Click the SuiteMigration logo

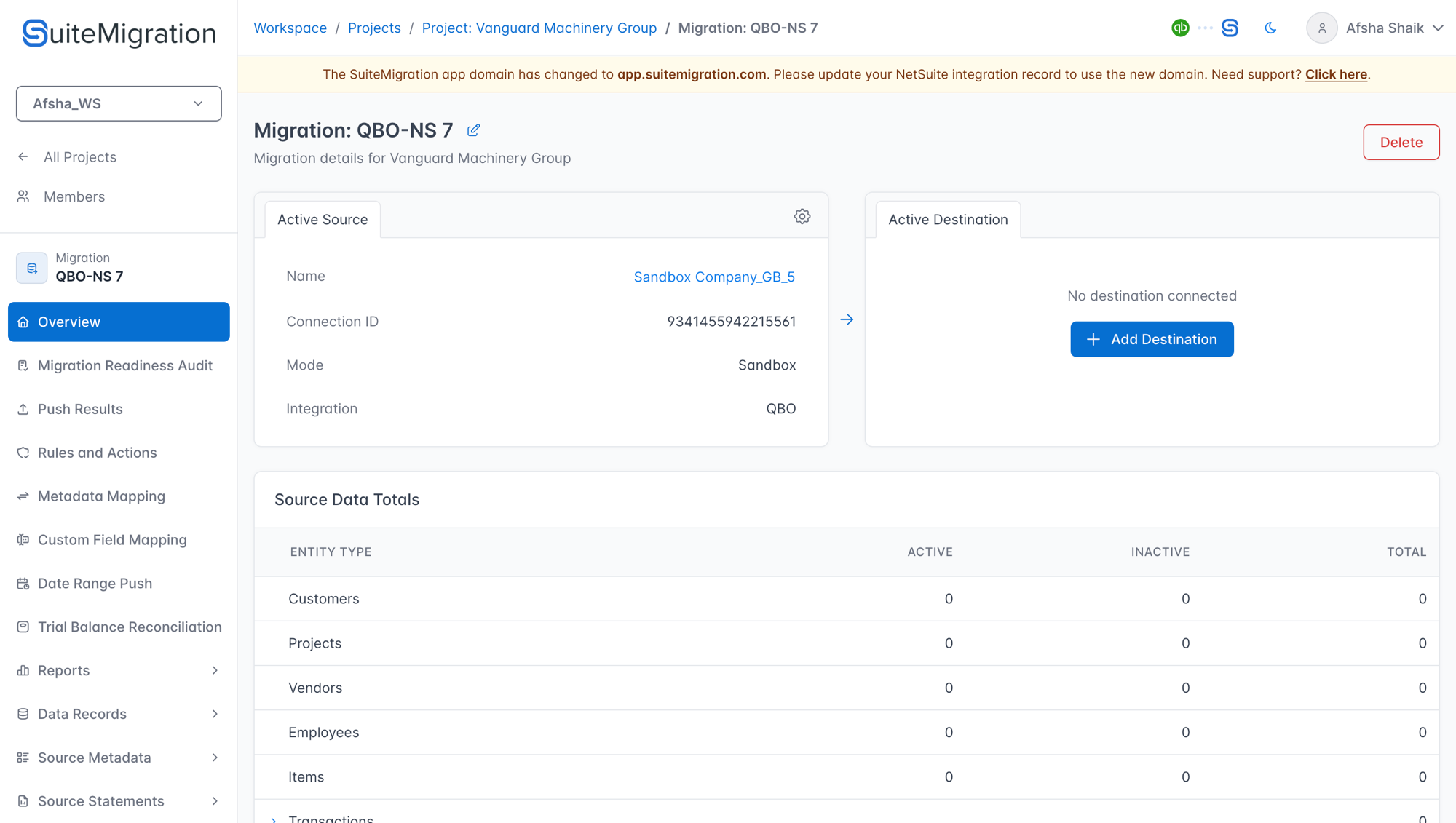click(x=119, y=33)
